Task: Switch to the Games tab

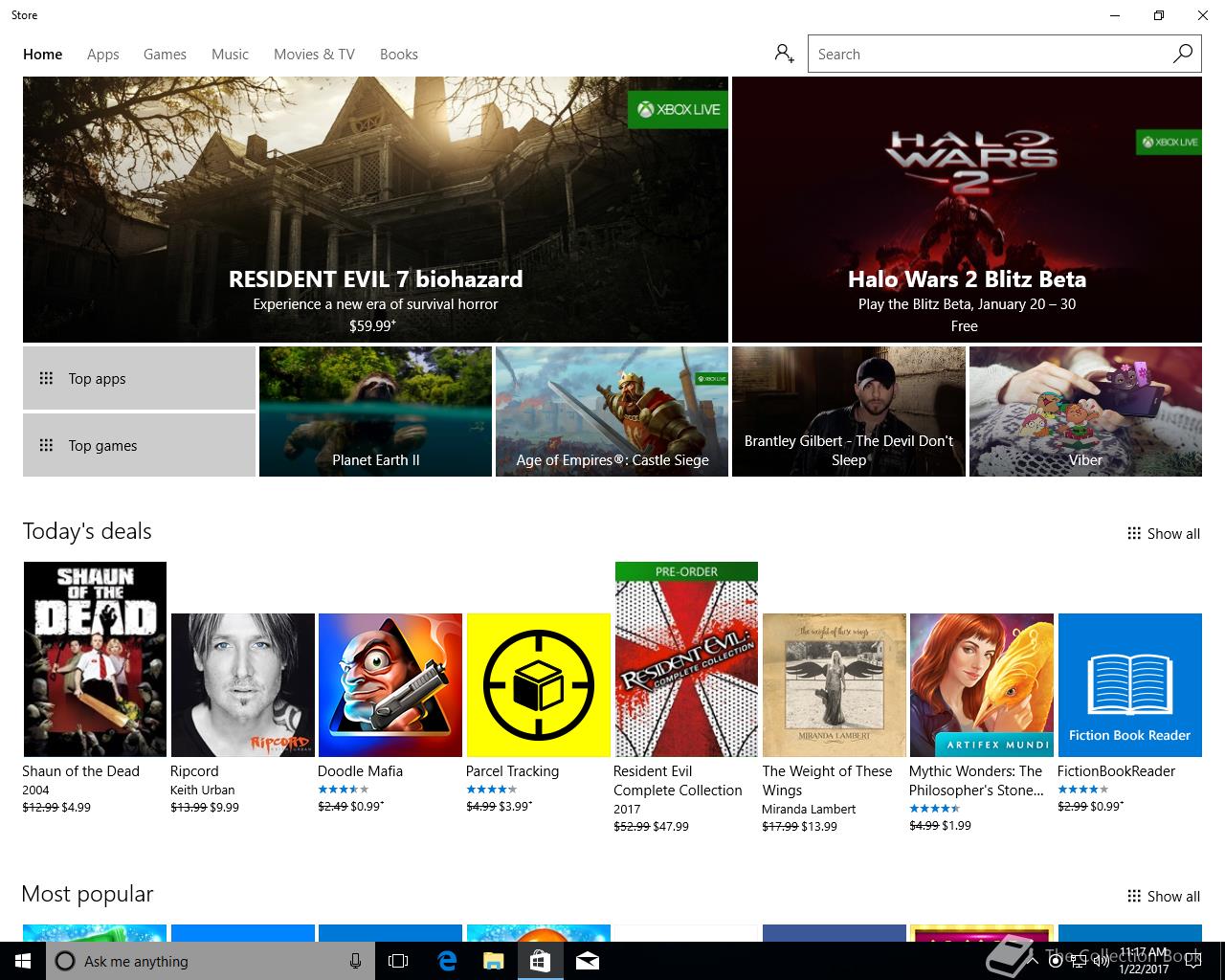Action: 165,55
